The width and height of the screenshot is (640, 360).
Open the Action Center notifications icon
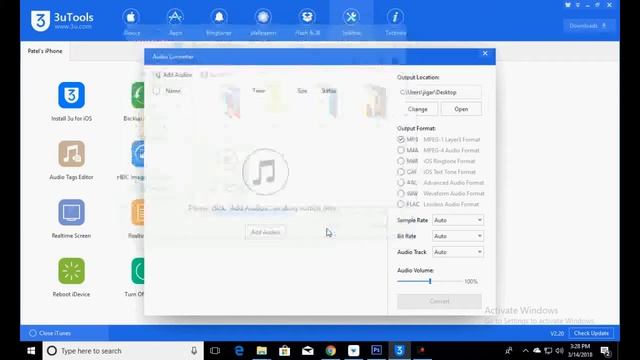click(x=606, y=351)
